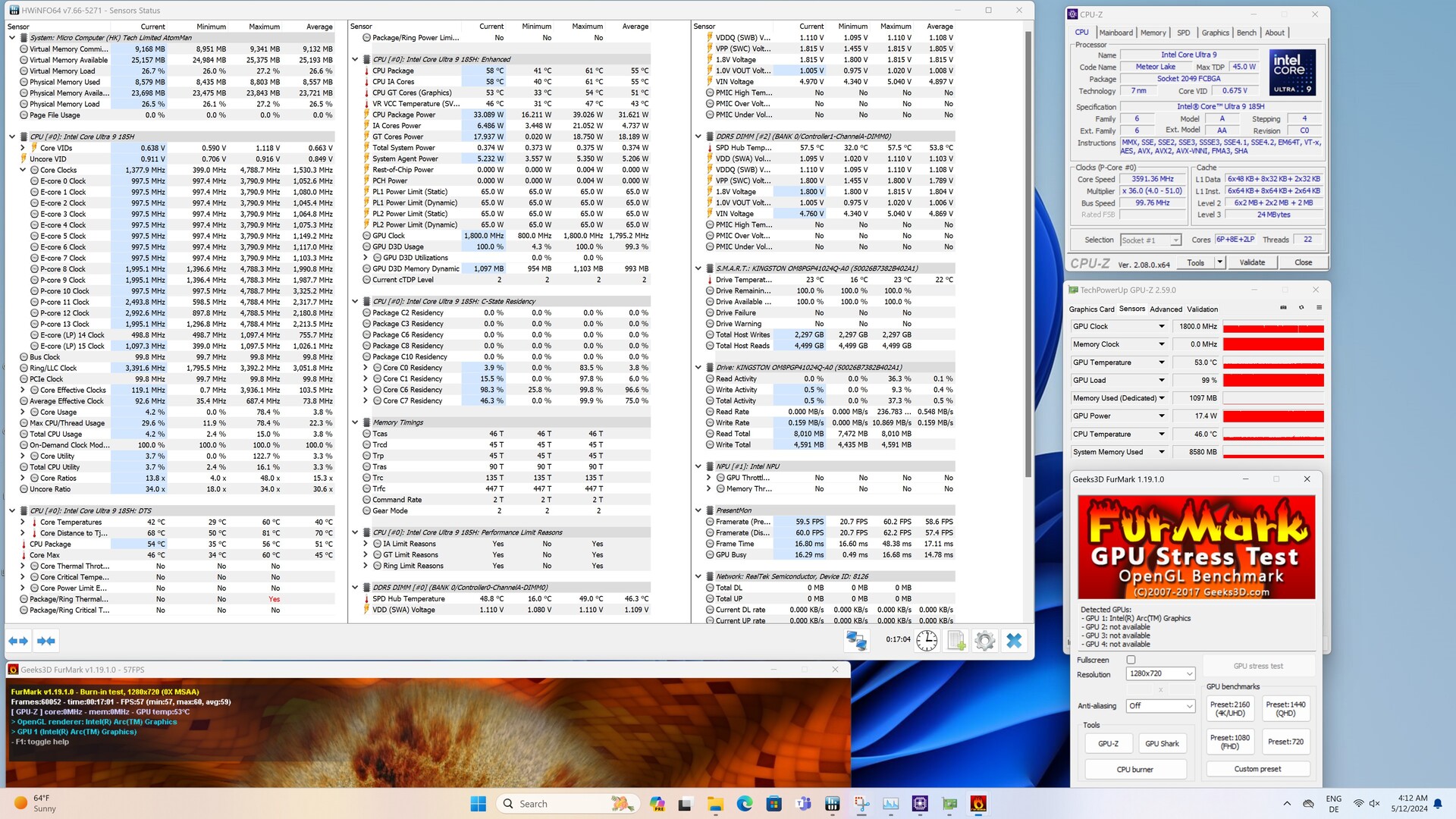Open HWiNFO remote network monitoring icon
The width and height of the screenshot is (1456, 819).
[x=856, y=641]
